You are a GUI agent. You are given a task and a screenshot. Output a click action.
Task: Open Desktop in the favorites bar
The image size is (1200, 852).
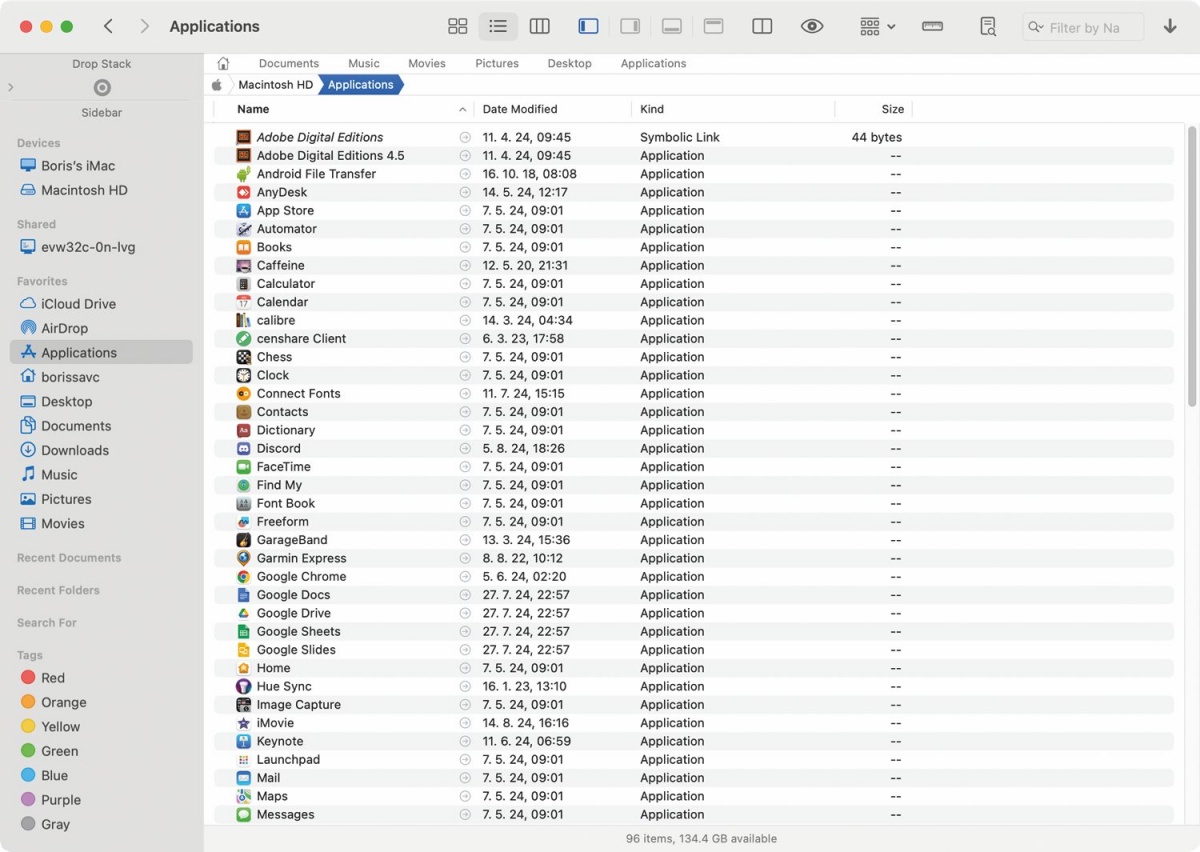[570, 64]
